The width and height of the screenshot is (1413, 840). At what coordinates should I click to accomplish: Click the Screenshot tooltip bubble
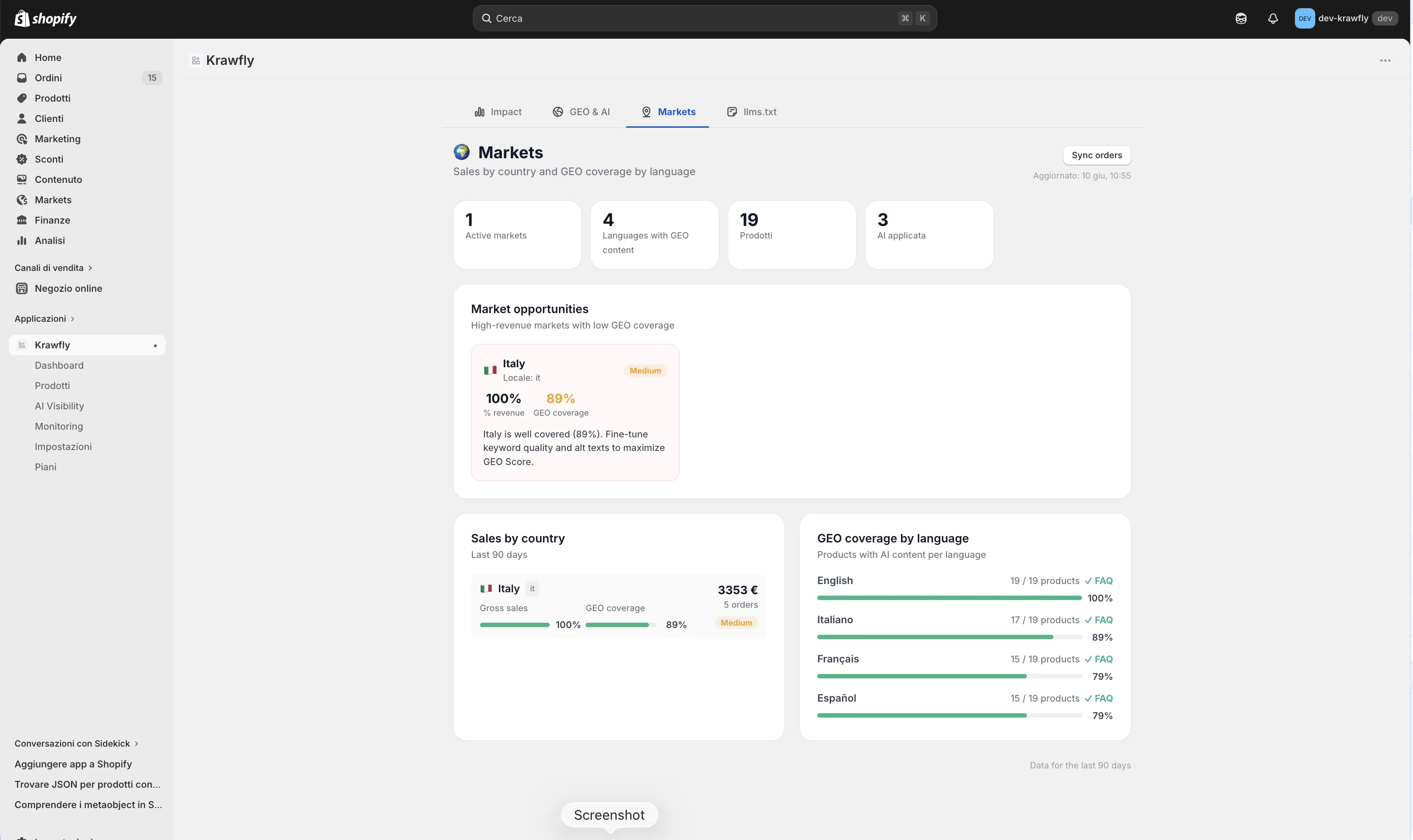609,815
